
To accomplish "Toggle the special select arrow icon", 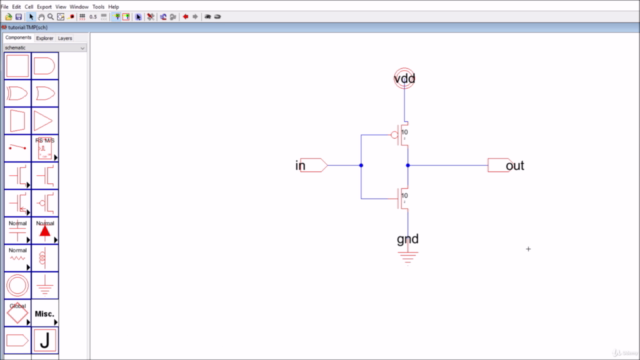I will point(138,17).
